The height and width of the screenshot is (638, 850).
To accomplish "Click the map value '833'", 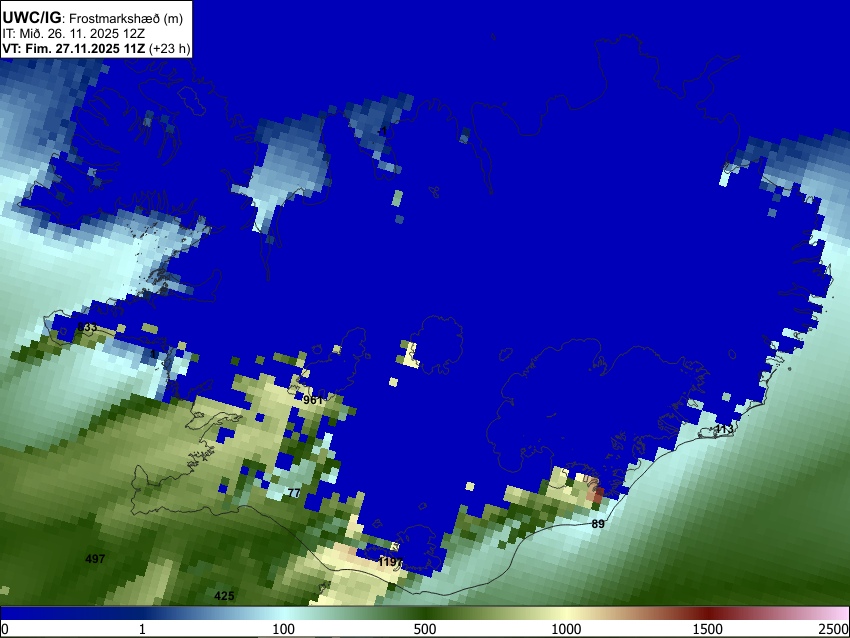I will [87, 327].
